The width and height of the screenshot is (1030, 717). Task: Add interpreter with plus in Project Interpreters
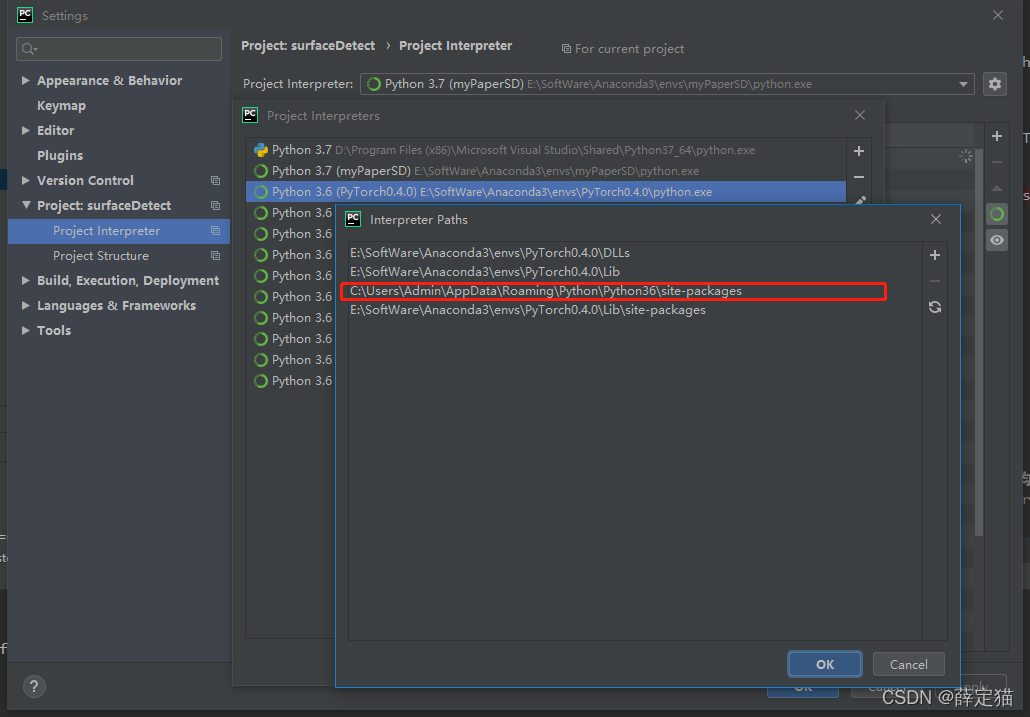[859, 151]
